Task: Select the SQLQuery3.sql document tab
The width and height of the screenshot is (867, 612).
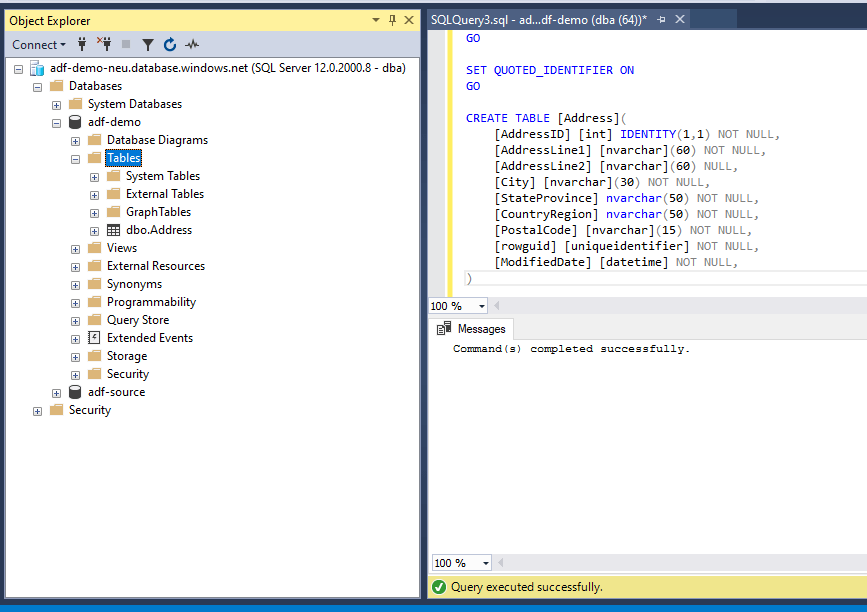Action: pyautogui.click(x=538, y=20)
